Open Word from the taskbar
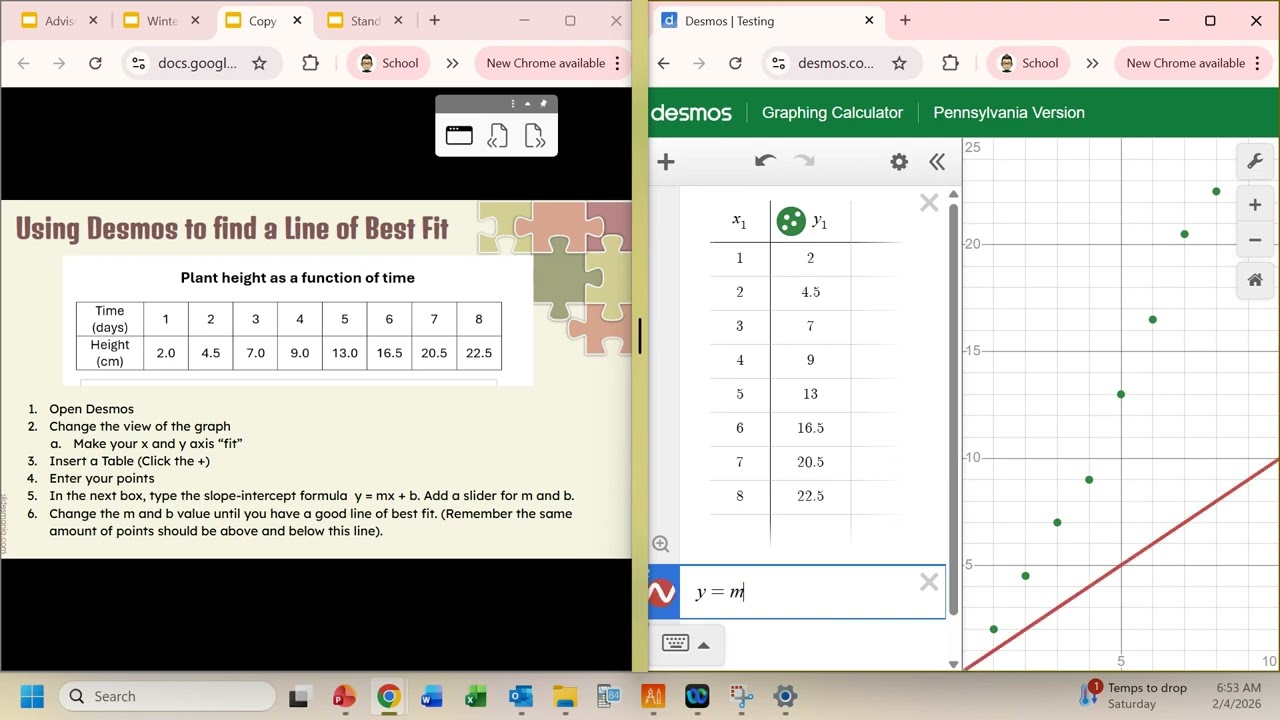This screenshot has width=1280, height=720. coord(432,696)
